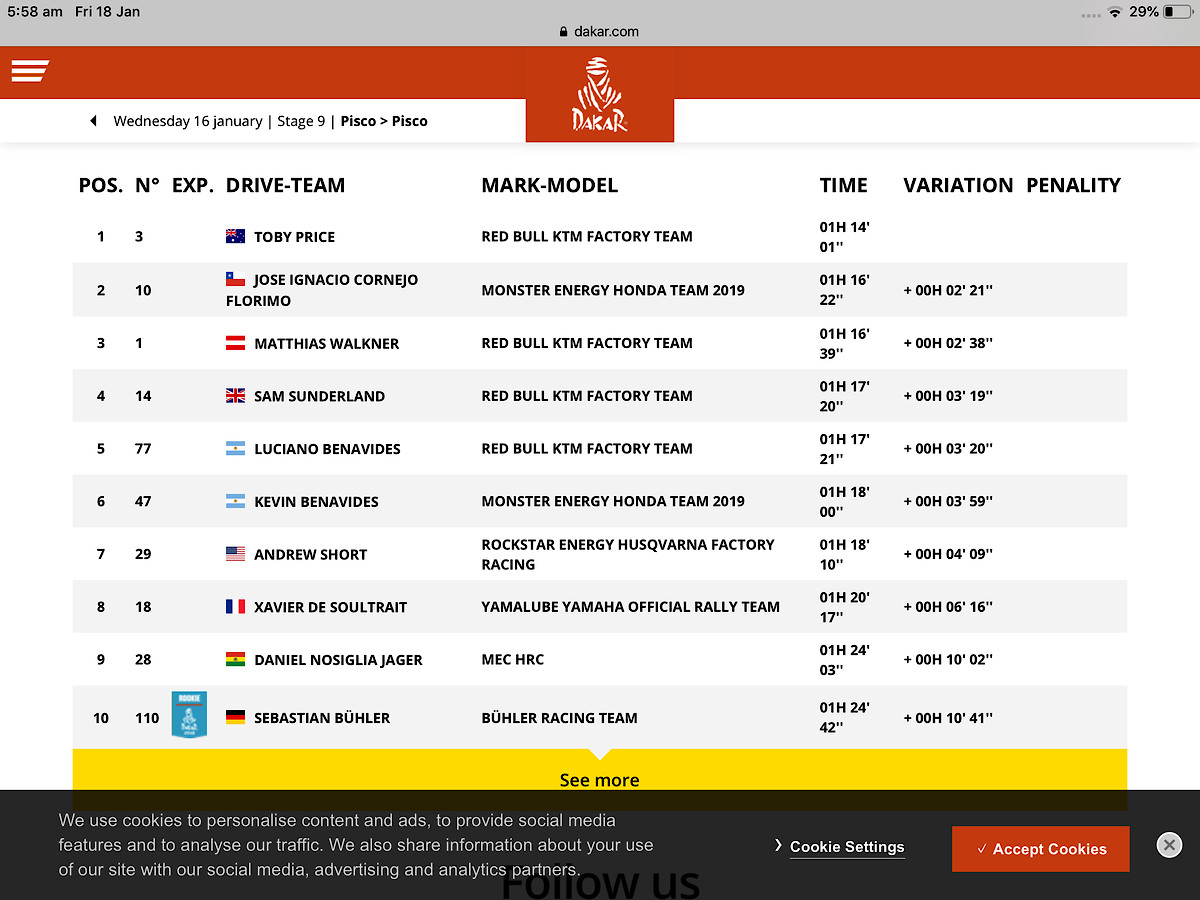This screenshot has height=900, width=1200.
Task: Select rider name Toby Price
Action: pos(295,237)
